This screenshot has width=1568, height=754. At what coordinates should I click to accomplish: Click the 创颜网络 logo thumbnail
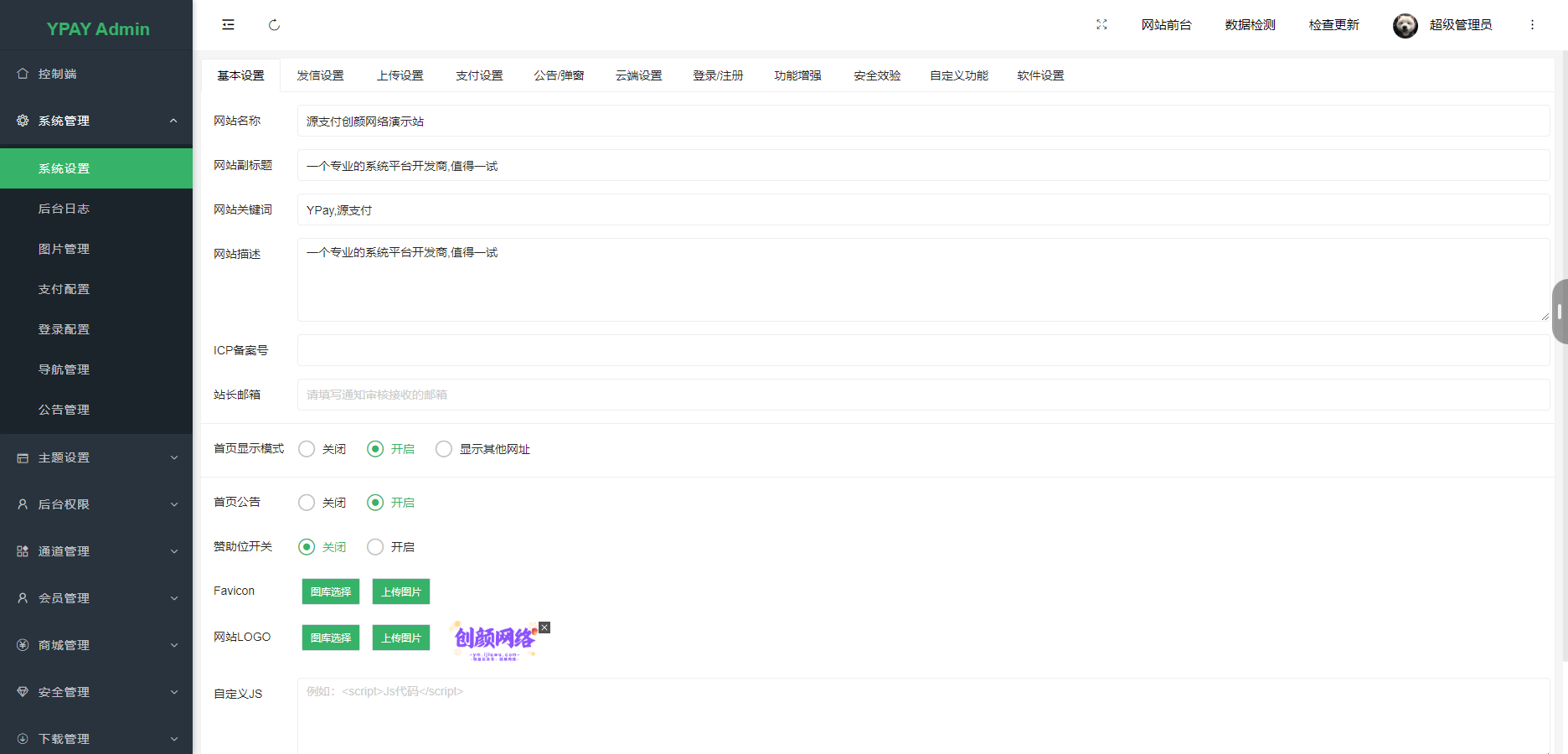click(x=494, y=642)
